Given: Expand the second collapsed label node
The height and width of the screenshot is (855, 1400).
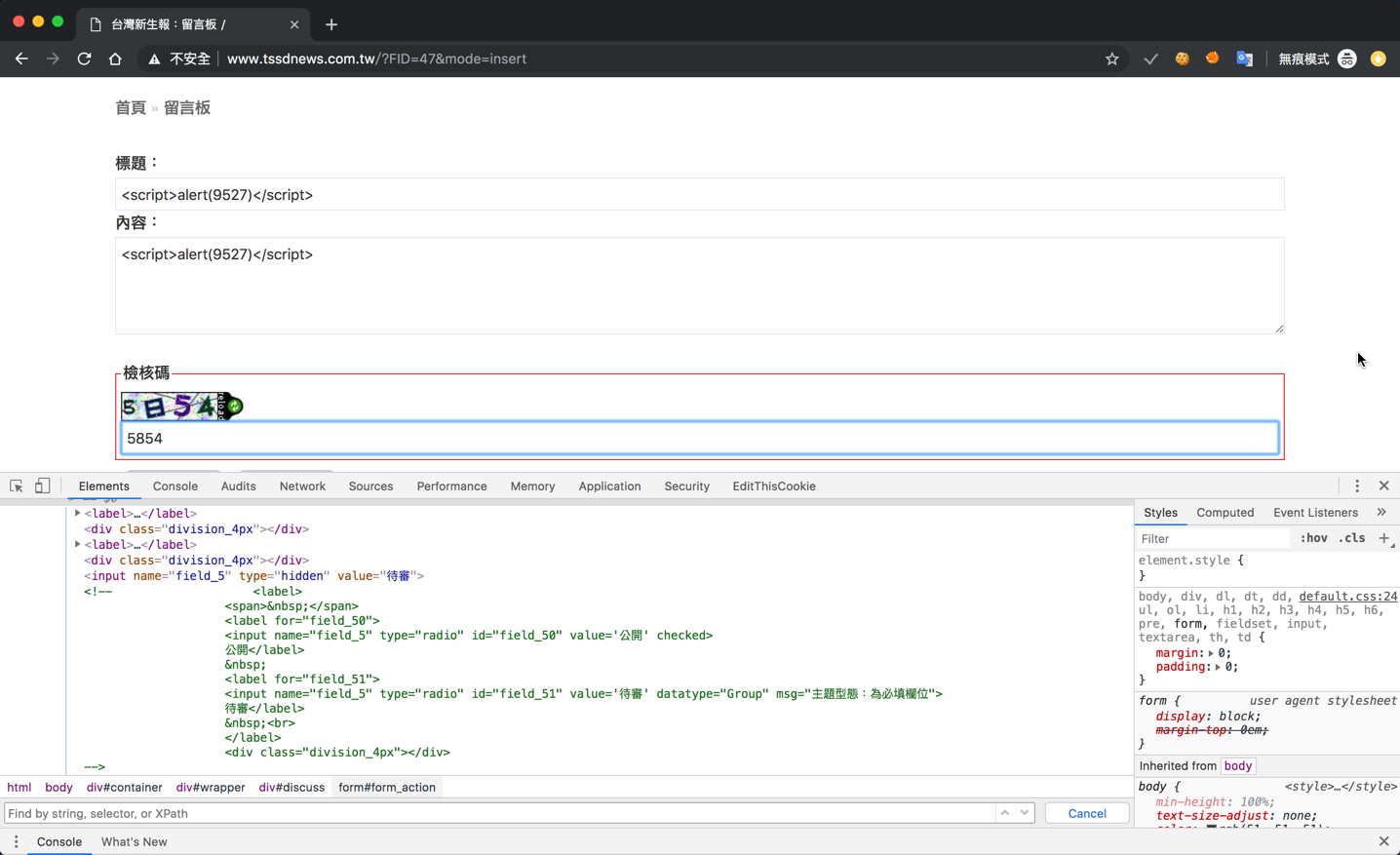Looking at the screenshot, I should click(78, 544).
